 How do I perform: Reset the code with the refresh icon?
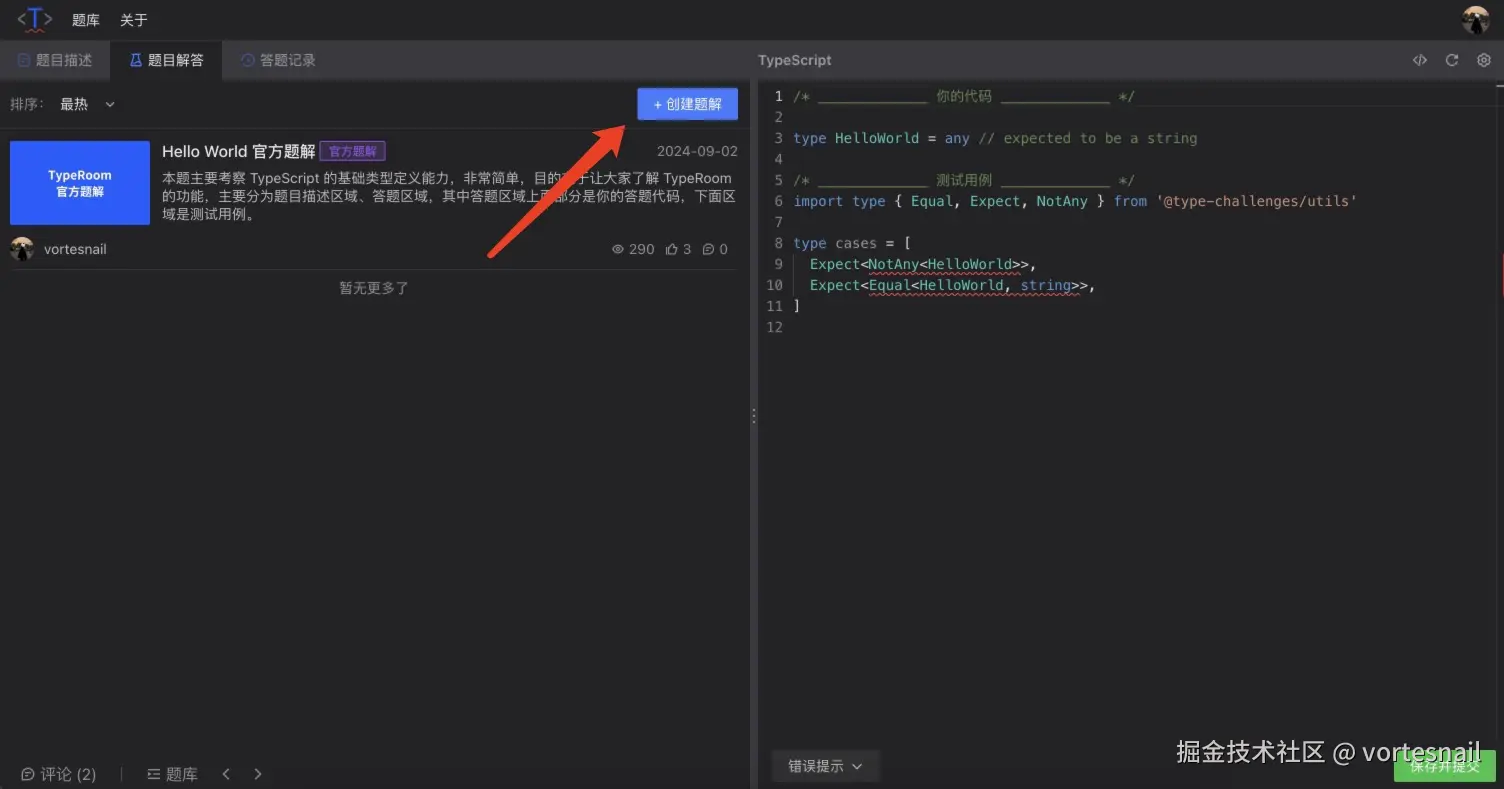pyautogui.click(x=1451, y=60)
